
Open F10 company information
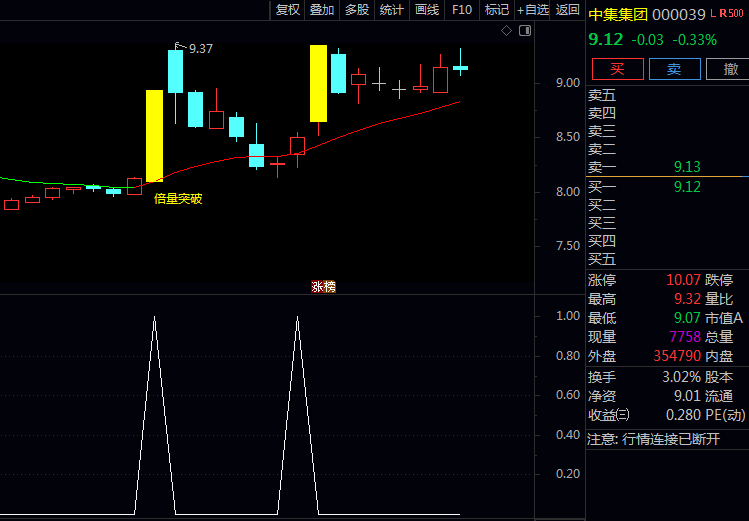tap(461, 10)
